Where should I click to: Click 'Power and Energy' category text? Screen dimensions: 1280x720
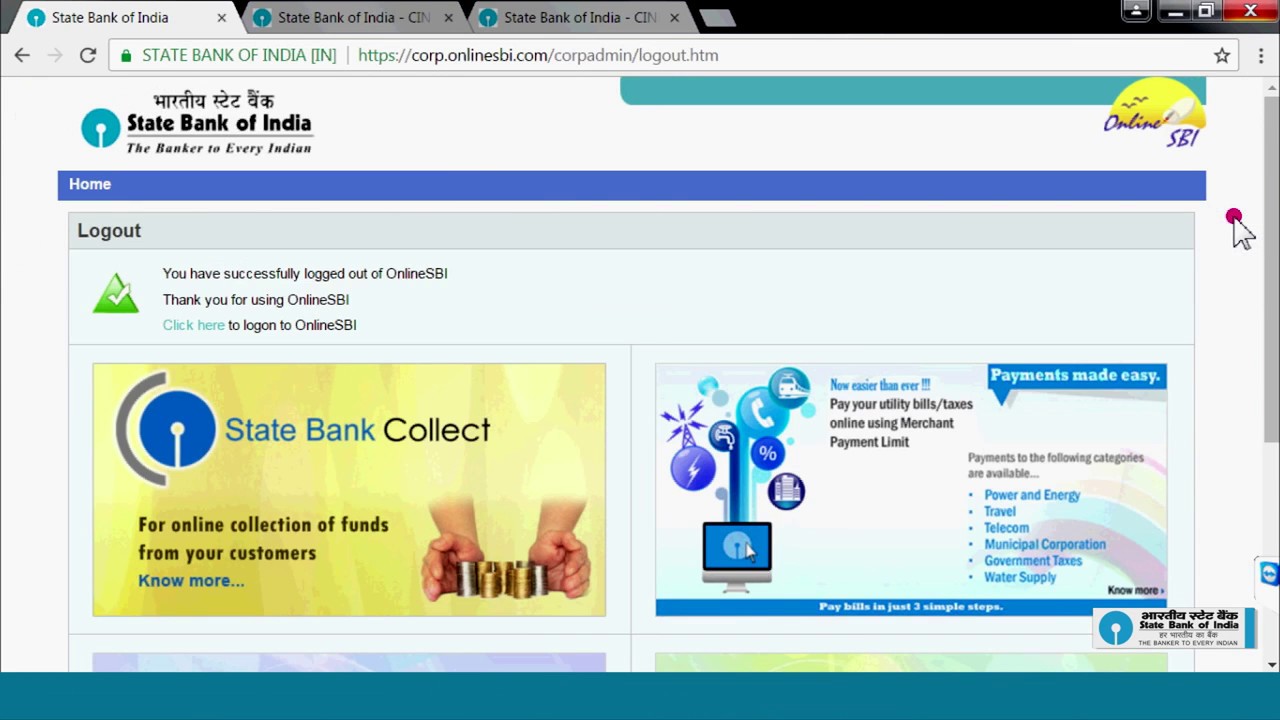pos(1032,495)
